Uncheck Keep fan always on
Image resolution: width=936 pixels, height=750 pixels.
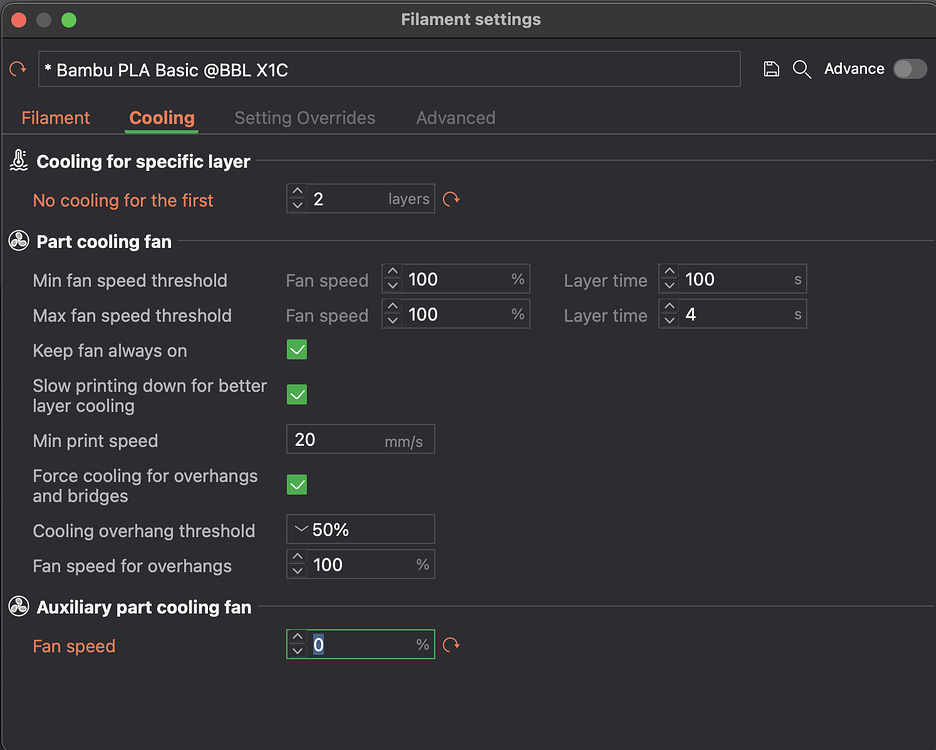[x=297, y=350]
